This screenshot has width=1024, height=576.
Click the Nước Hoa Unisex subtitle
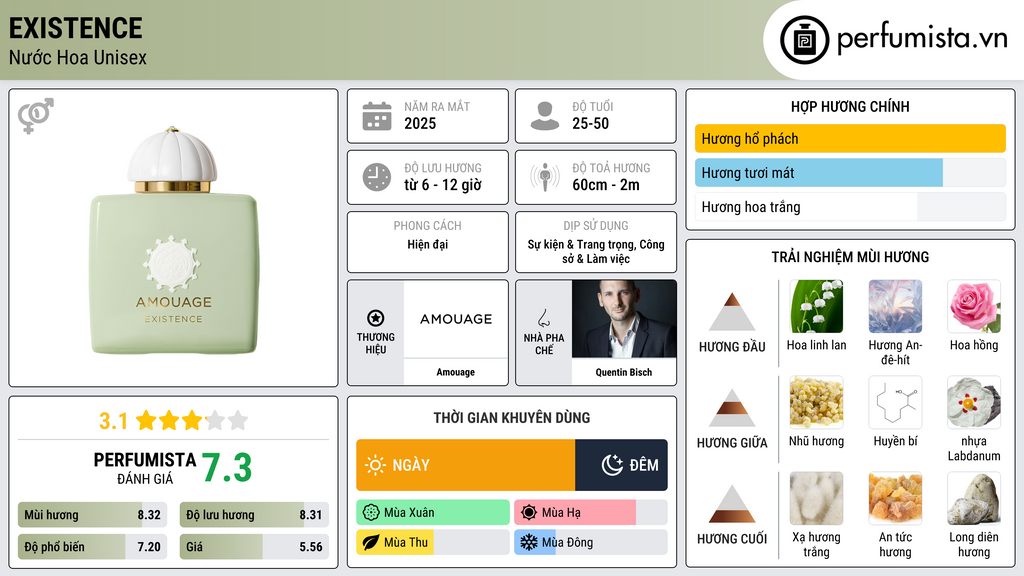pyautogui.click(x=78, y=57)
